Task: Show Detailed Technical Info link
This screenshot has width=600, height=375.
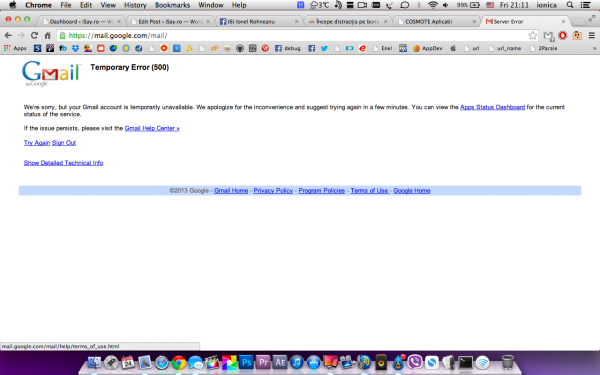Action: click(64, 163)
